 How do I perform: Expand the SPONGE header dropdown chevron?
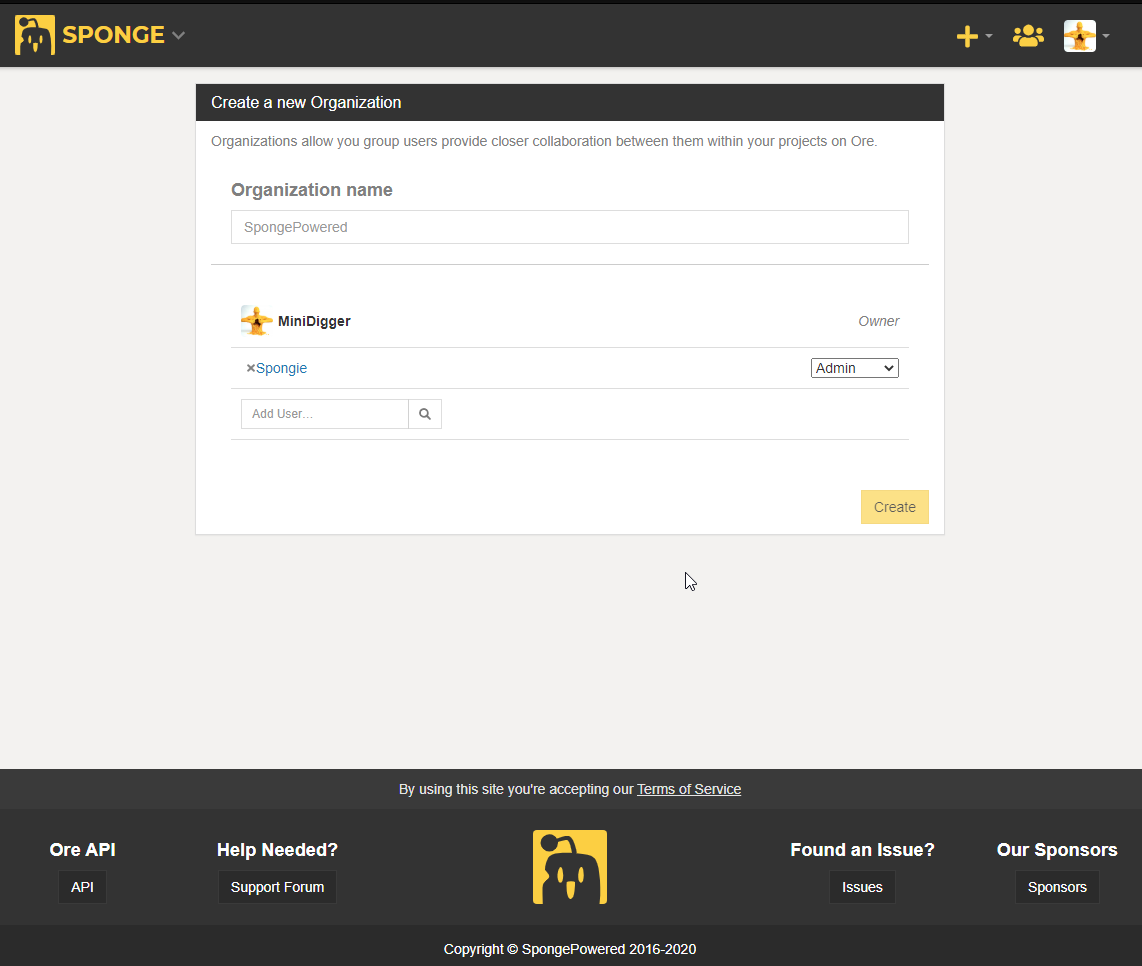(x=178, y=35)
